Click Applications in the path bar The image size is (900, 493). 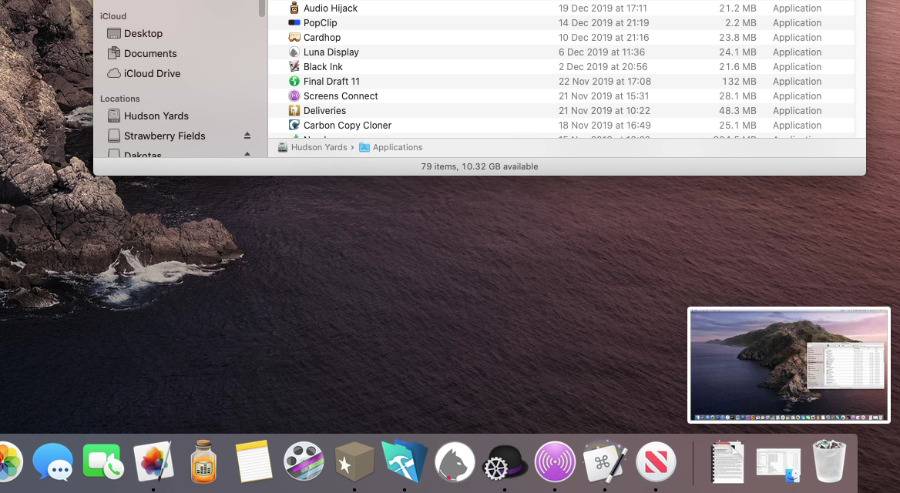(x=397, y=147)
